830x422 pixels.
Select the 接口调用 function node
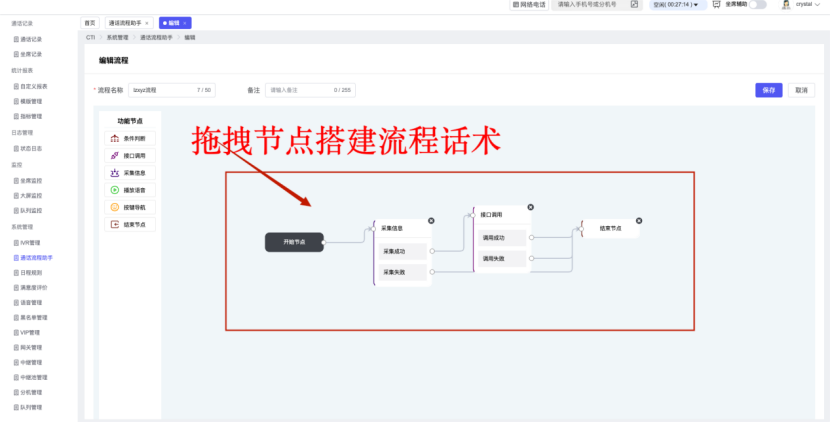coord(130,155)
